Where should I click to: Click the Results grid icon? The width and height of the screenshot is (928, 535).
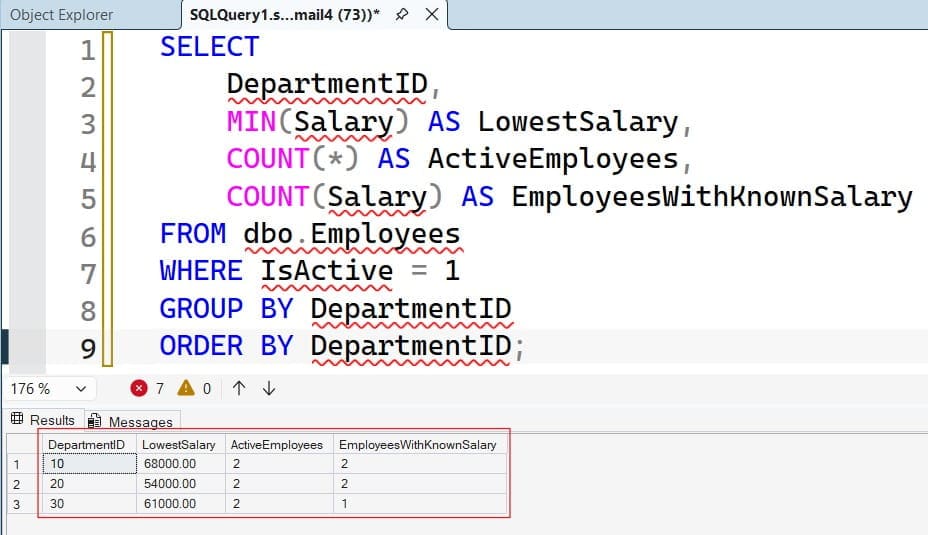tap(17, 419)
